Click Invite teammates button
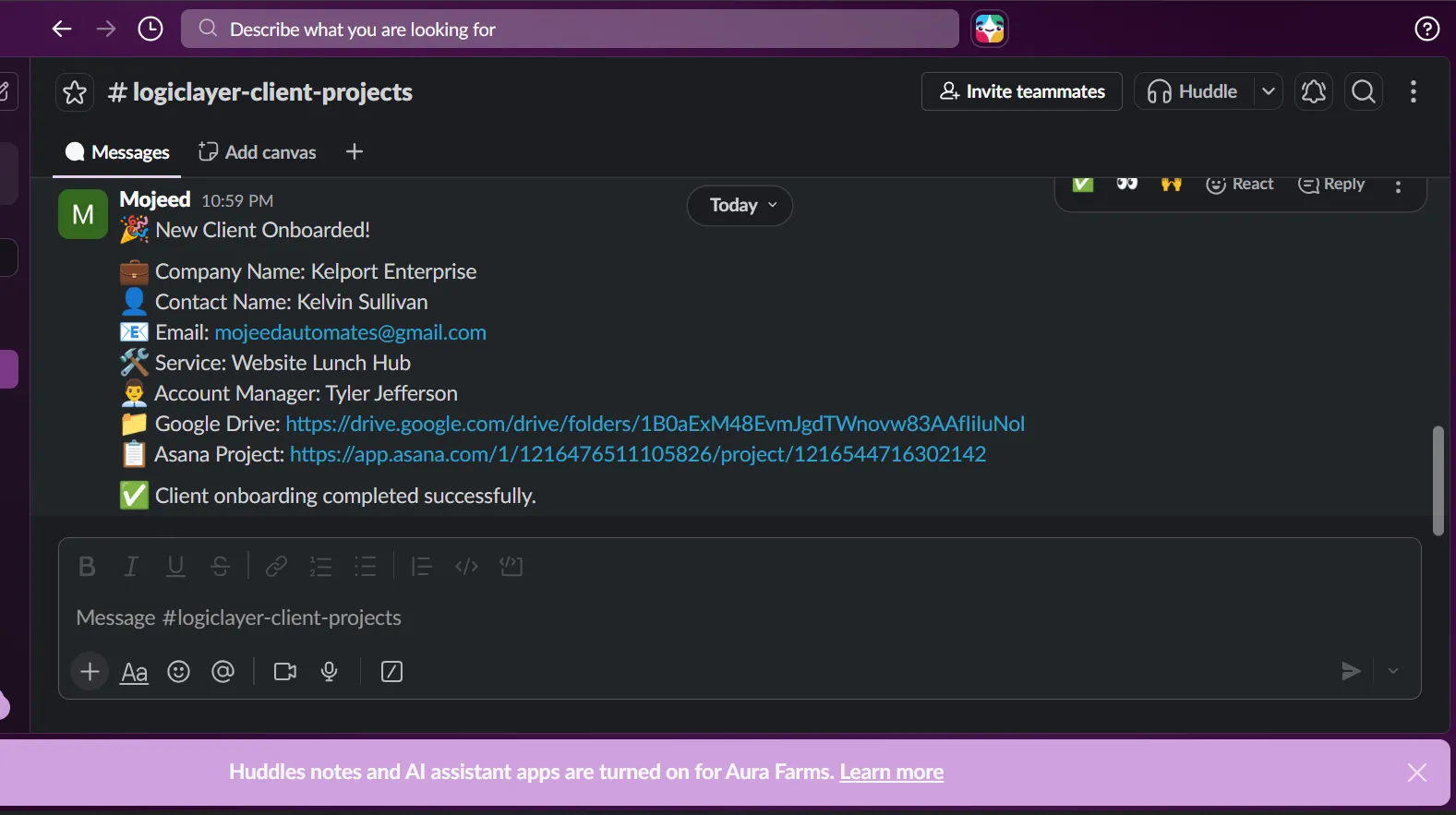Image resolution: width=1456 pixels, height=815 pixels. coord(1022,91)
